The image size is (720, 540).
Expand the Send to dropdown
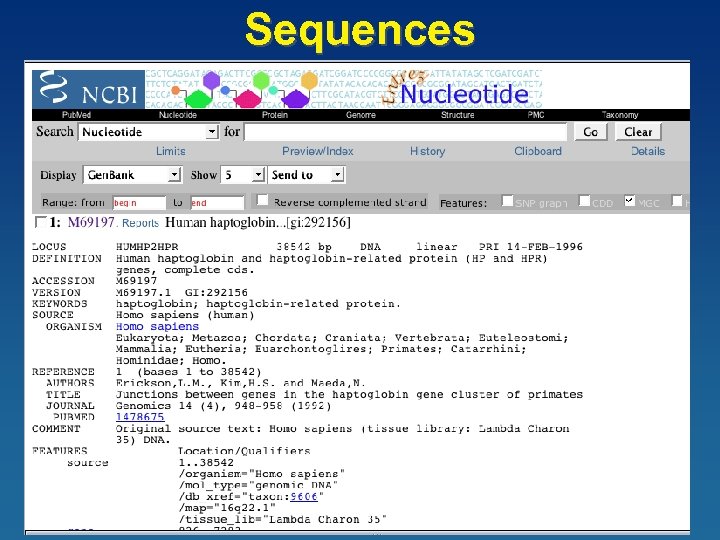coord(306,175)
